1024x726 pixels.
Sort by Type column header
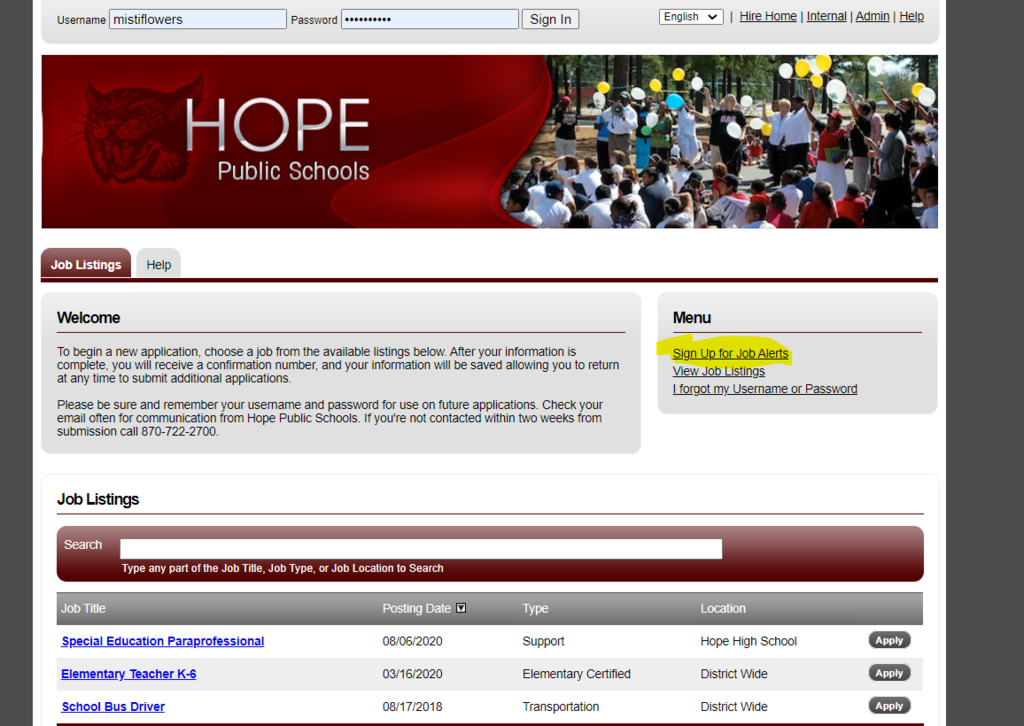(x=535, y=608)
